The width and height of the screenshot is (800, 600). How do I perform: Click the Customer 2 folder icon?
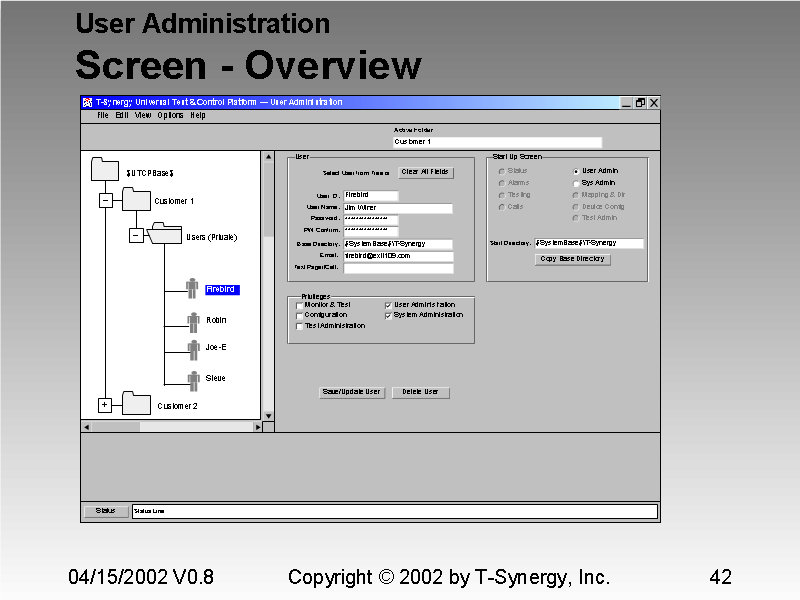tap(136, 404)
